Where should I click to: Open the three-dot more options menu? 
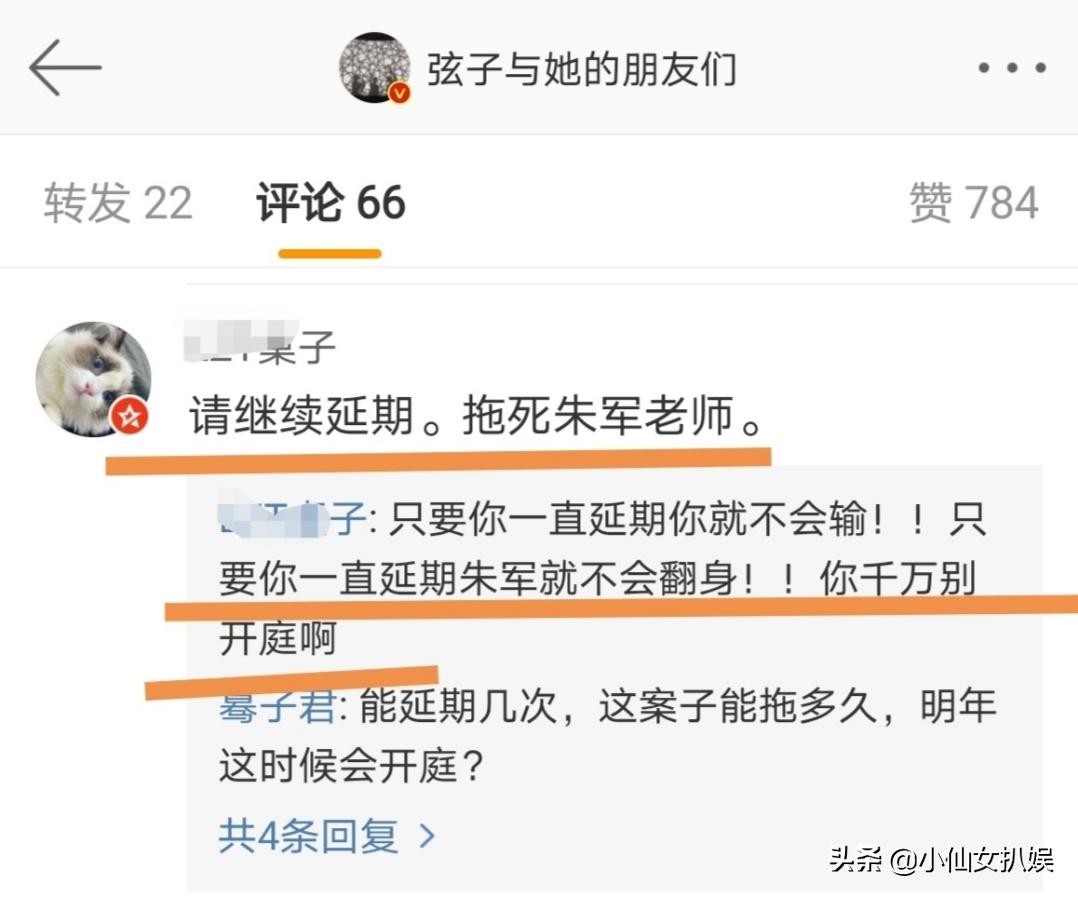pyautogui.click(x=1012, y=67)
